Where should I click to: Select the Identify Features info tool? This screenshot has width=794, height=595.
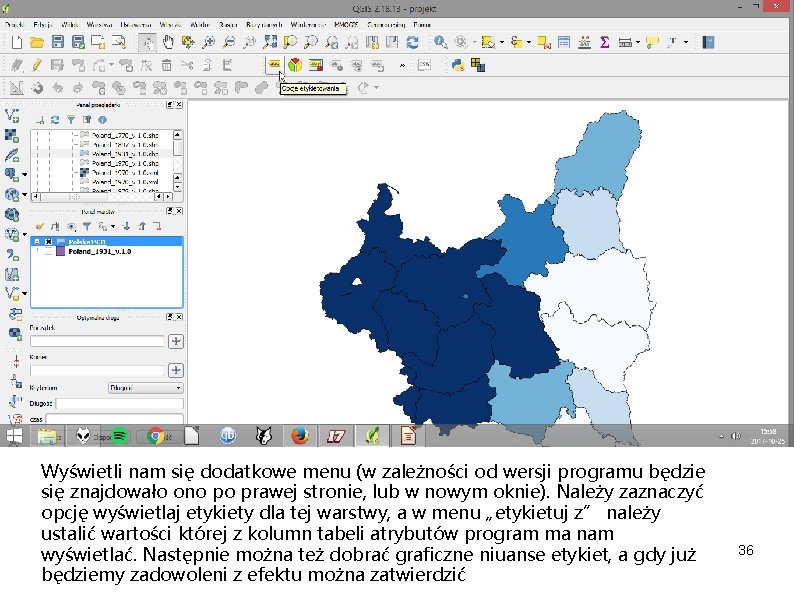pyautogui.click(x=440, y=43)
